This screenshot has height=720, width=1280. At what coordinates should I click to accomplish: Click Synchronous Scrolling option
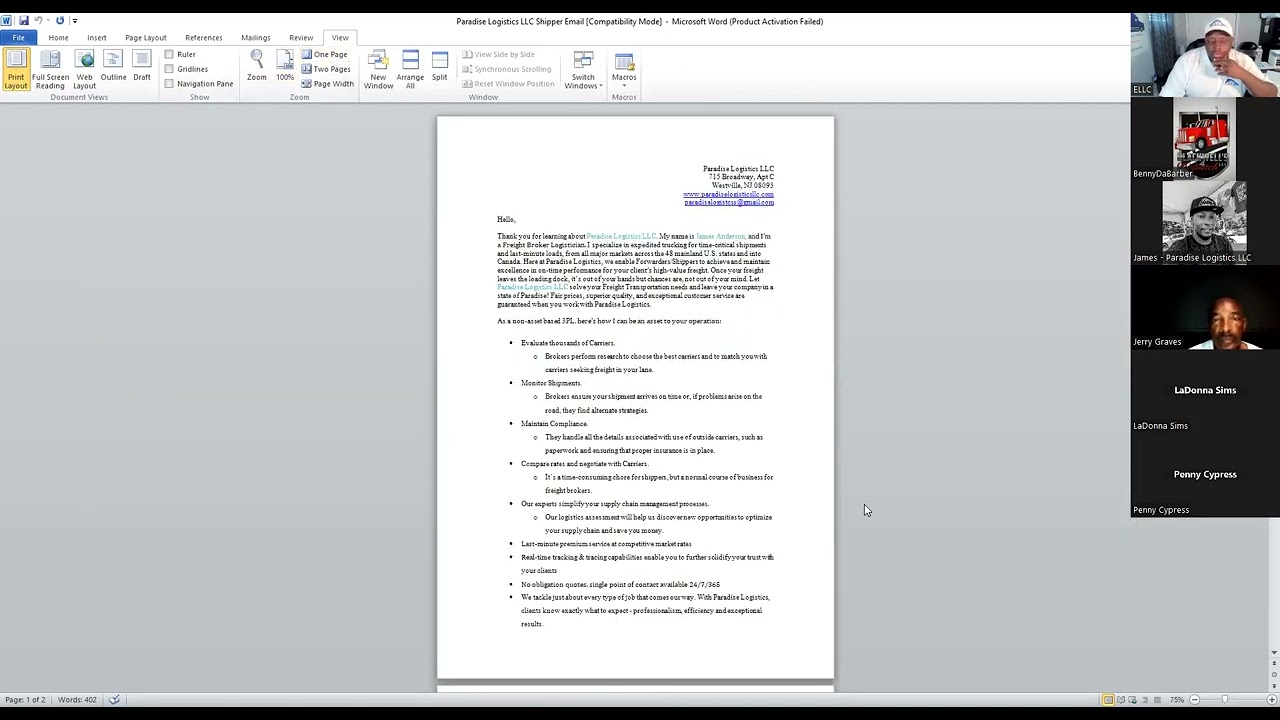506,69
